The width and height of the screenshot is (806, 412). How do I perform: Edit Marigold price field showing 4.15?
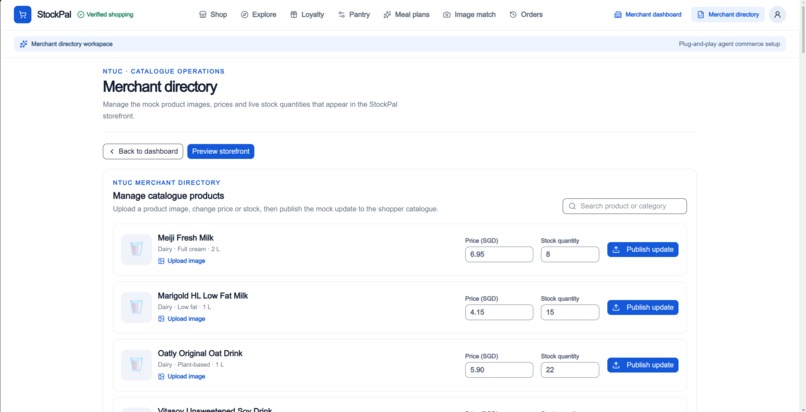tap(499, 312)
